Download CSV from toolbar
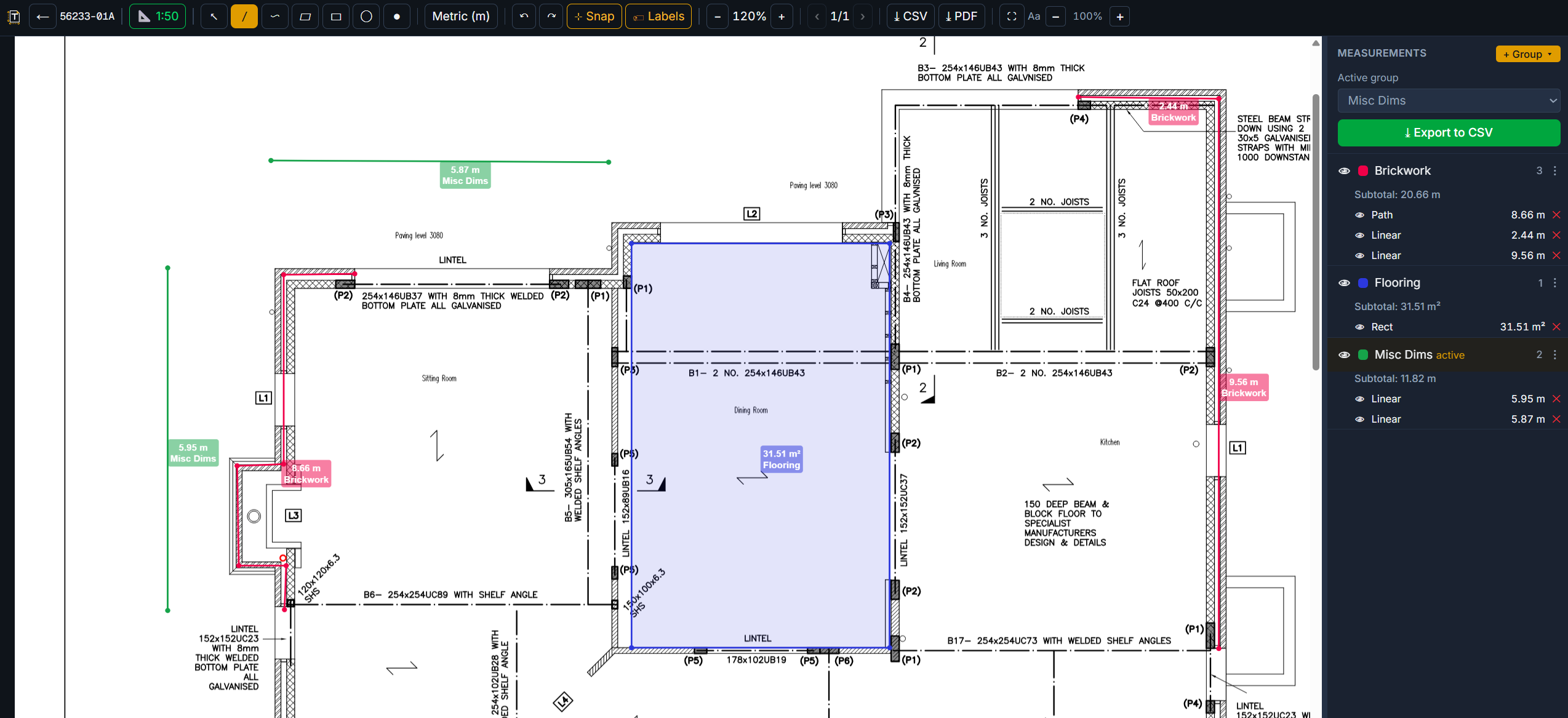This screenshot has width=1568, height=718. point(911,17)
